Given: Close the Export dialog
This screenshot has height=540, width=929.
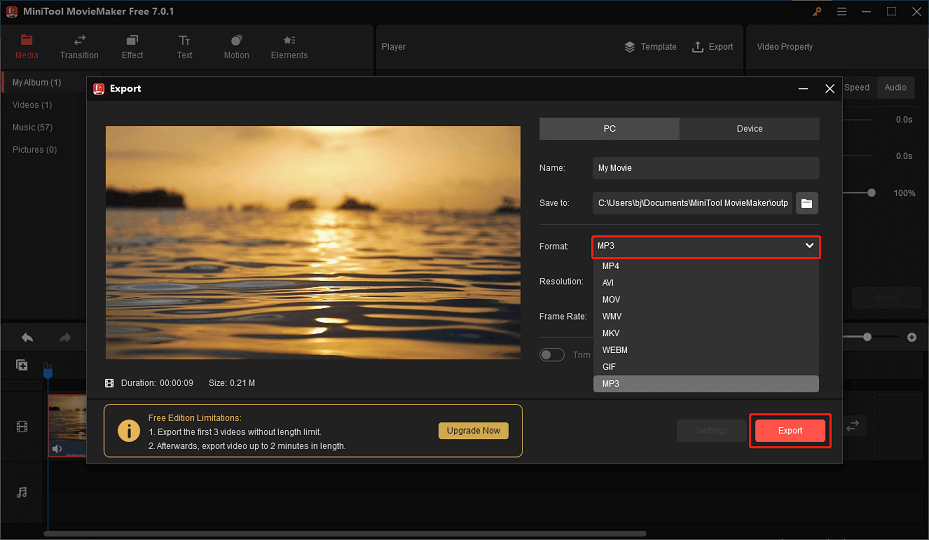Looking at the screenshot, I should coord(829,88).
